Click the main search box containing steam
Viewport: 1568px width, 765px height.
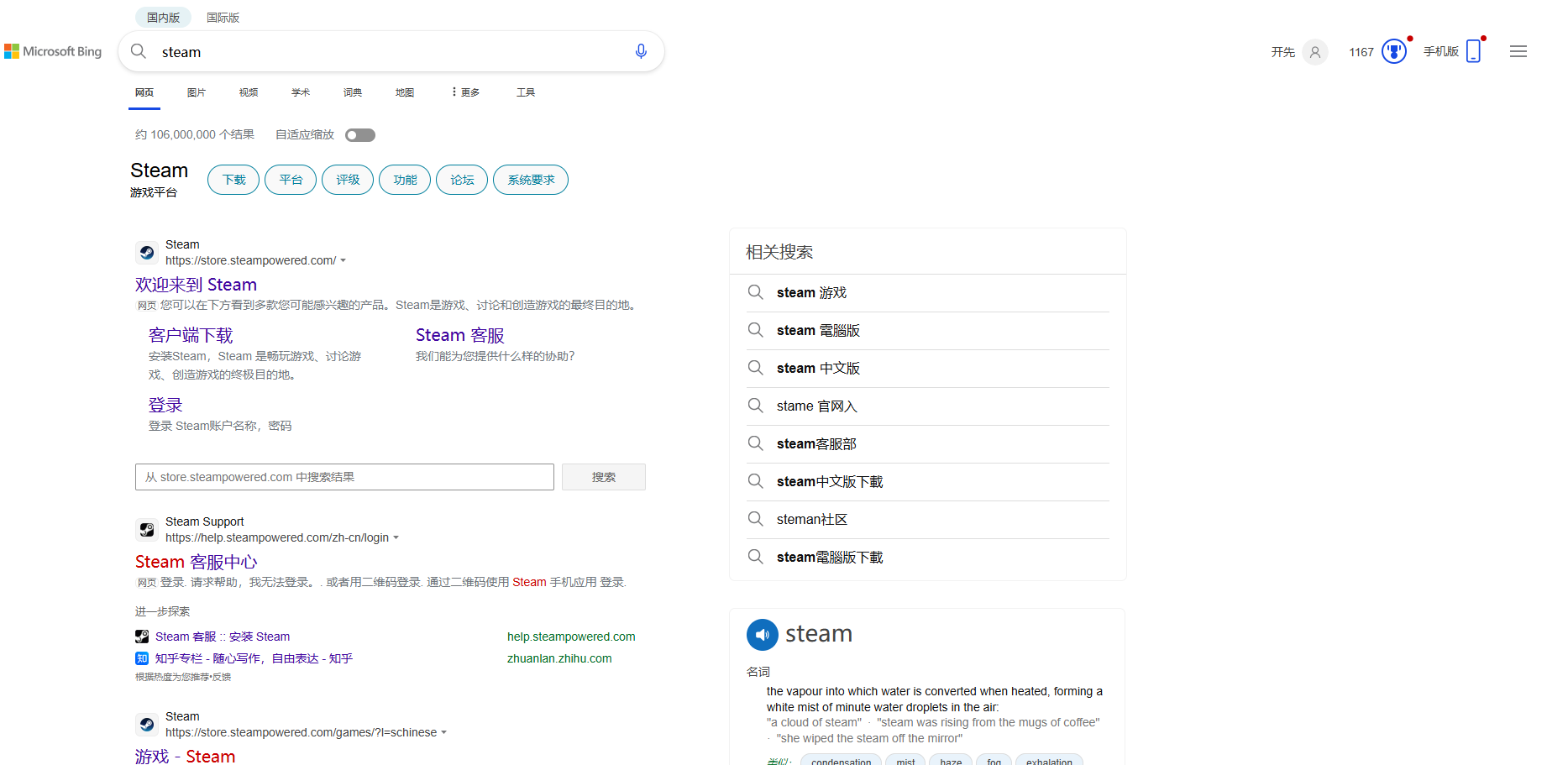391,51
